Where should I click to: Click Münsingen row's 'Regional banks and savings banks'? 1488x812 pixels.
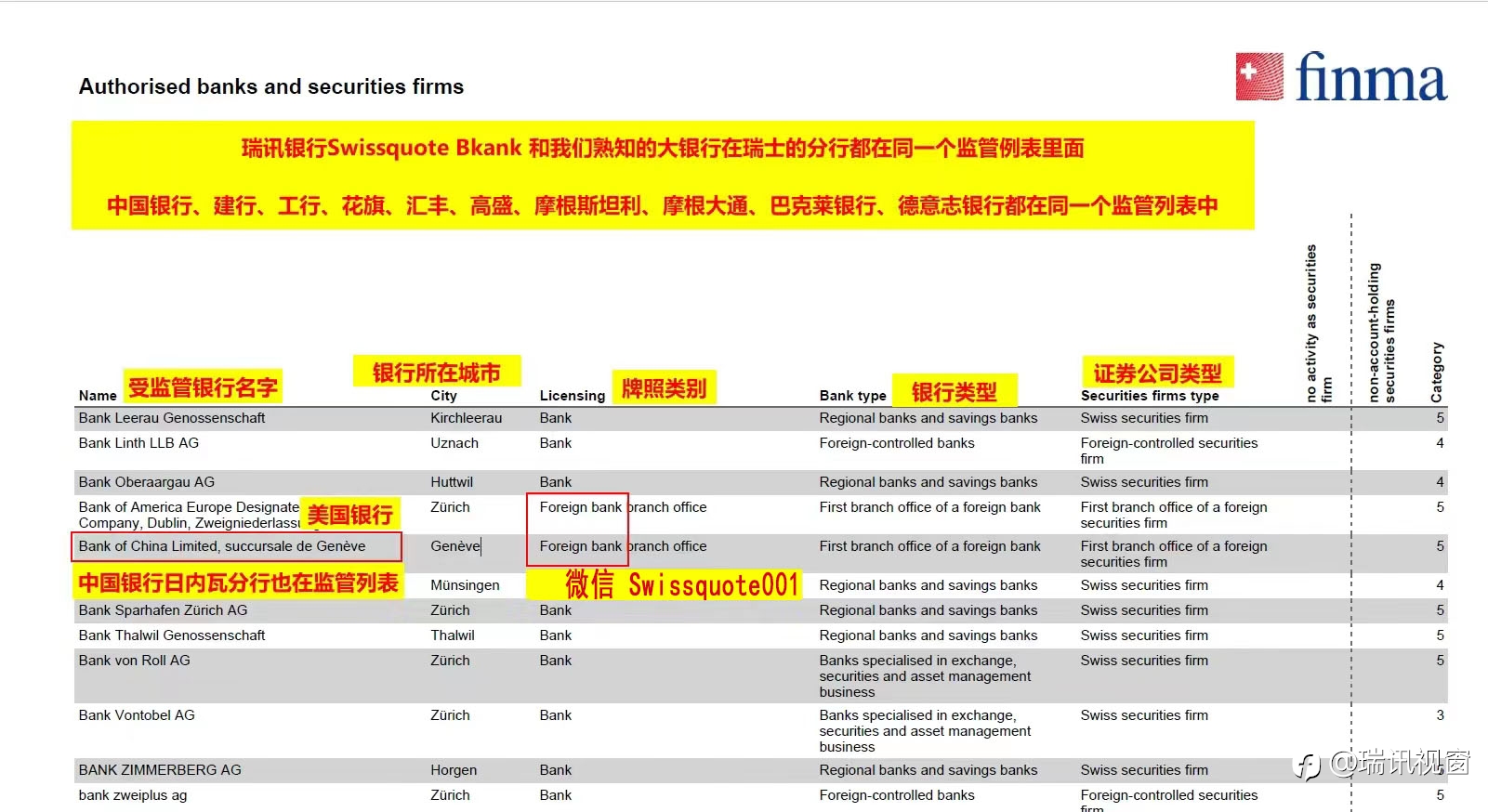click(928, 585)
